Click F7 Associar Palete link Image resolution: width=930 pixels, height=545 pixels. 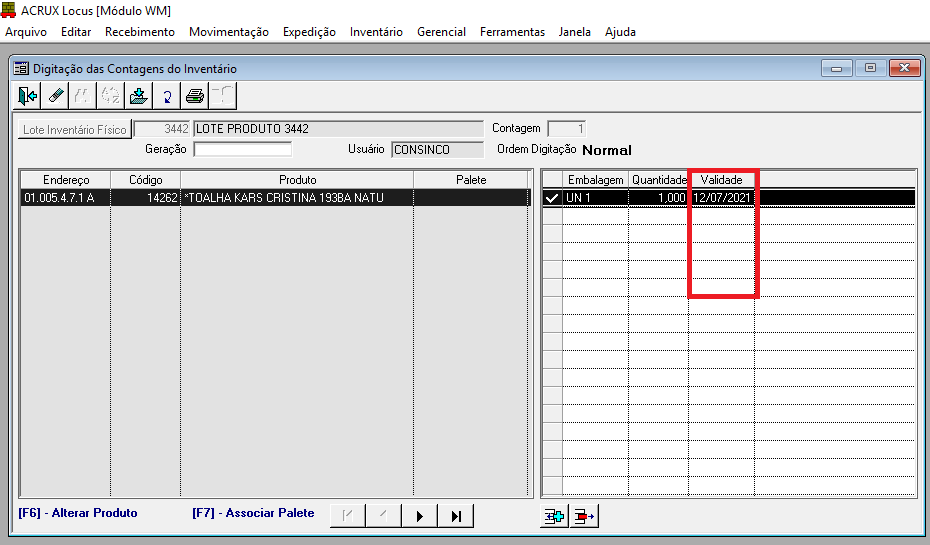pos(253,513)
